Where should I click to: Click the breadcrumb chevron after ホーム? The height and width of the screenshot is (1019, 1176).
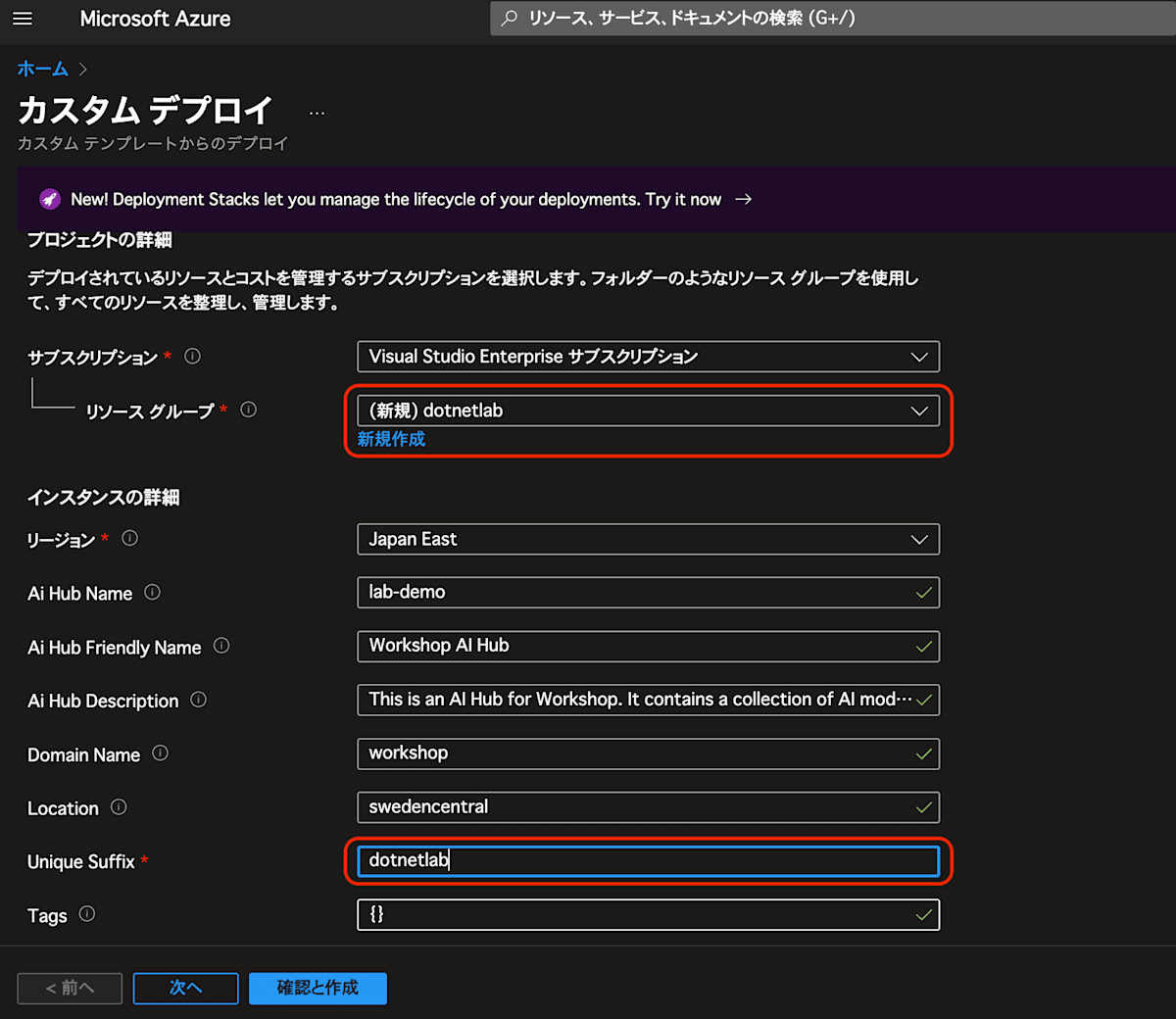83,70
